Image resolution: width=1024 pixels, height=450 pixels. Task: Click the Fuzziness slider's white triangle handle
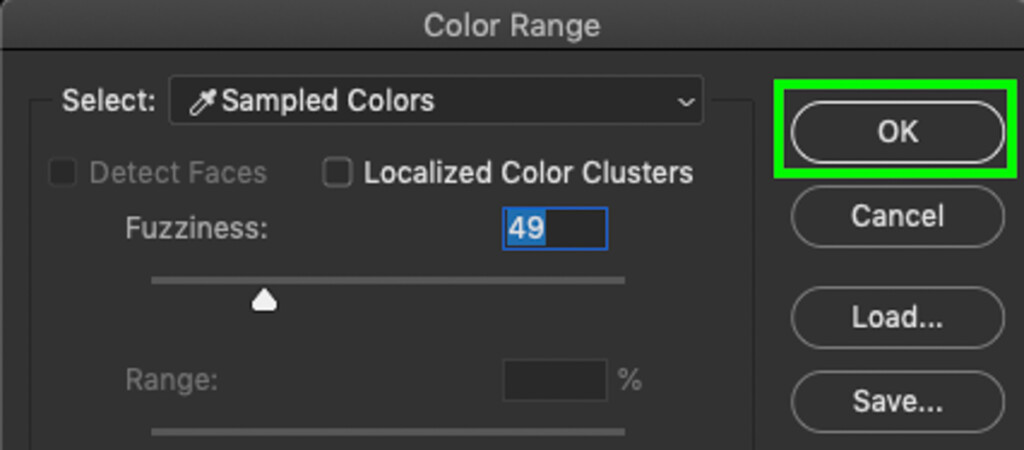coord(264,300)
